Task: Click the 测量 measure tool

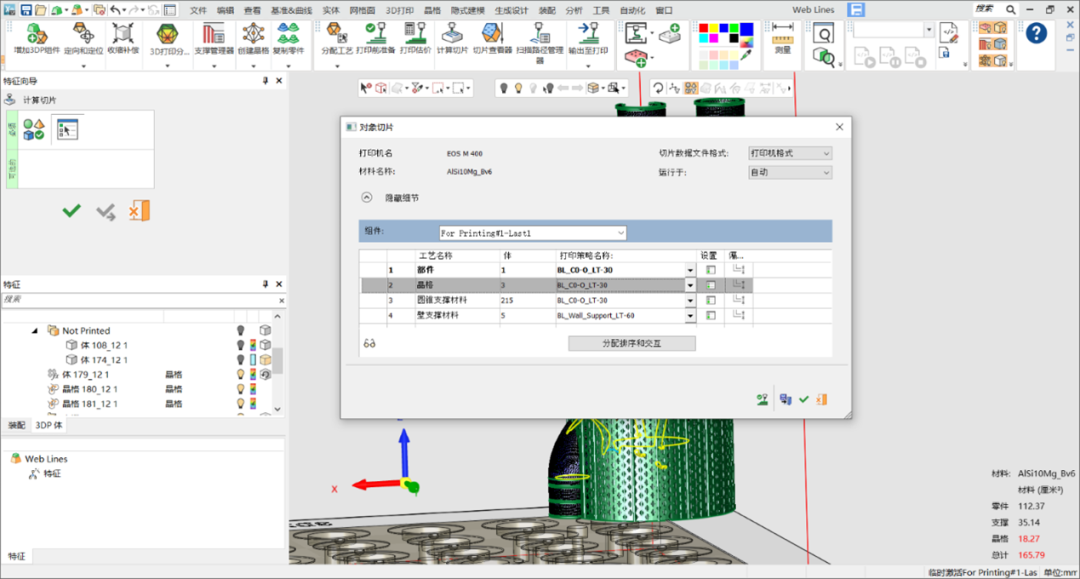Action: click(782, 38)
